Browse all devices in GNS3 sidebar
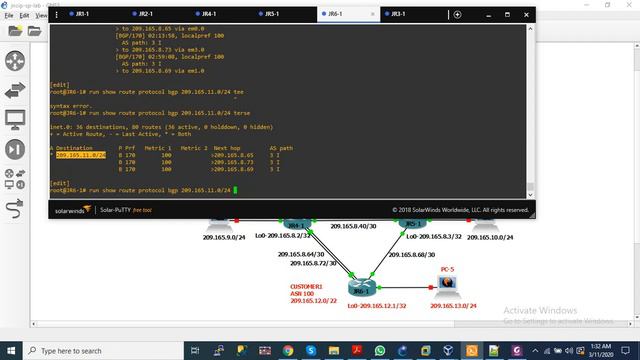 point(15,179)
